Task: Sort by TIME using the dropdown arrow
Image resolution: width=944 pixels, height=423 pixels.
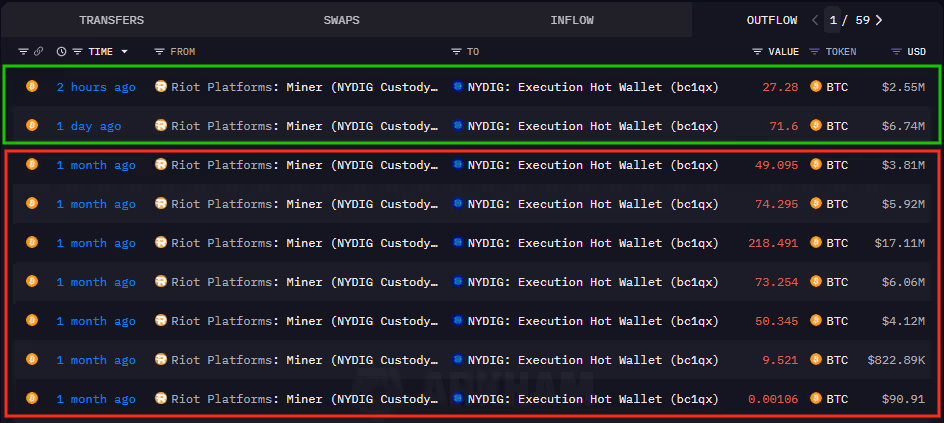Action: pos(125,52)
